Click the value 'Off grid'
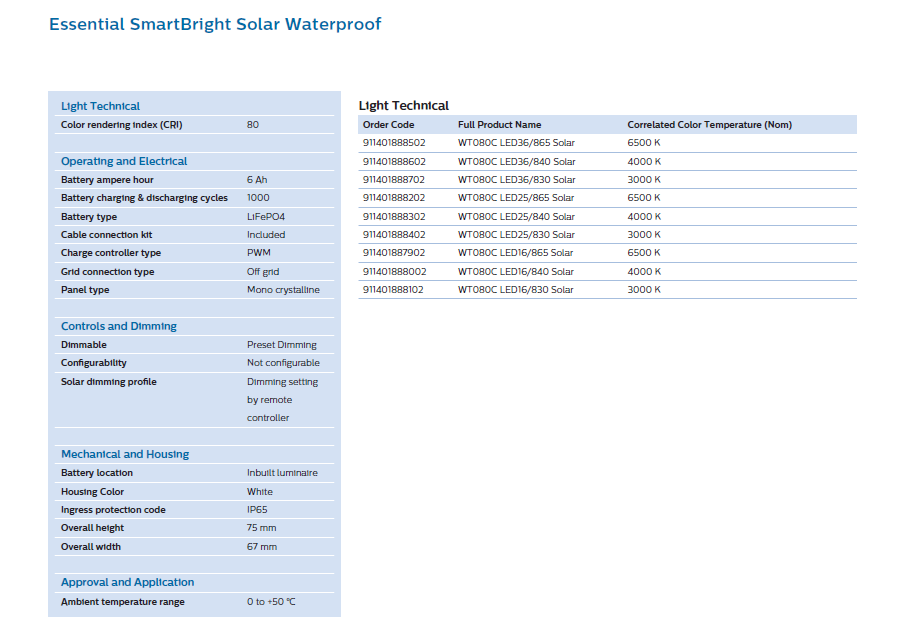 pos(263,271)
